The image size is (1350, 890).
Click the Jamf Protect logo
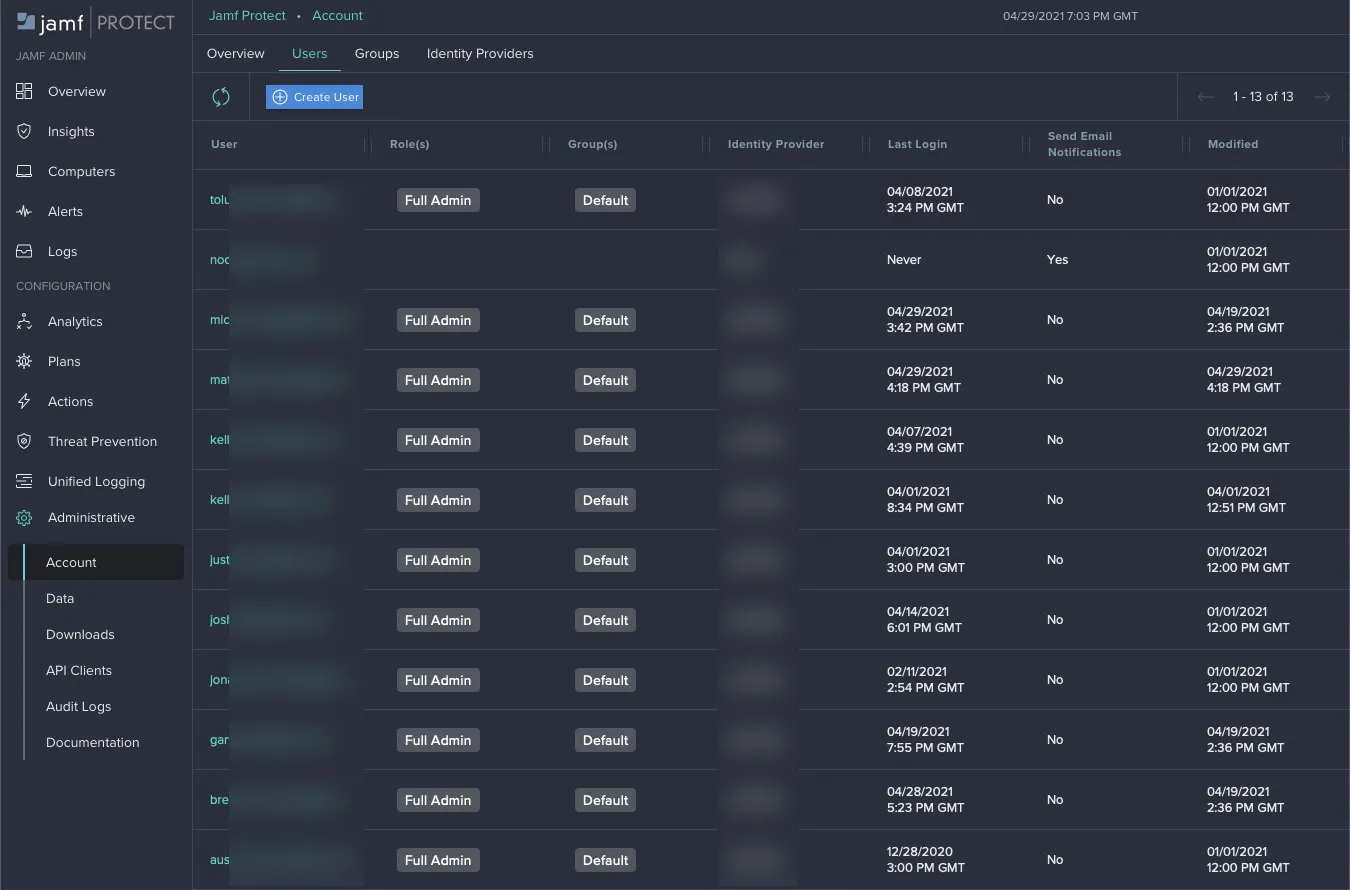[95, 21]
